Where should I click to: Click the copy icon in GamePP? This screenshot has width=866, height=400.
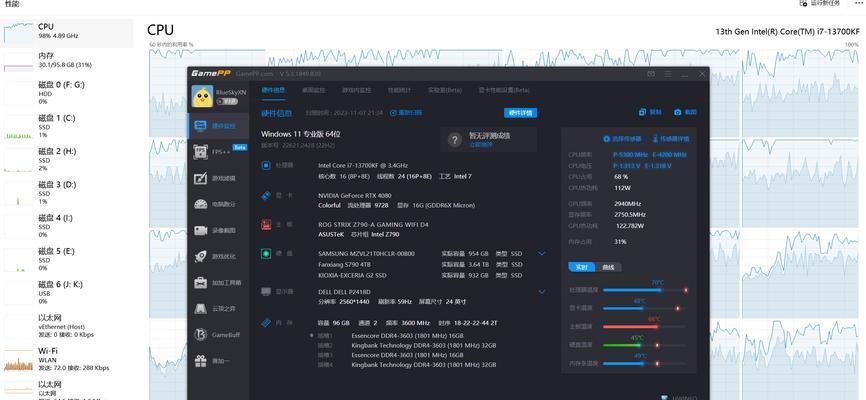[642, 112]
